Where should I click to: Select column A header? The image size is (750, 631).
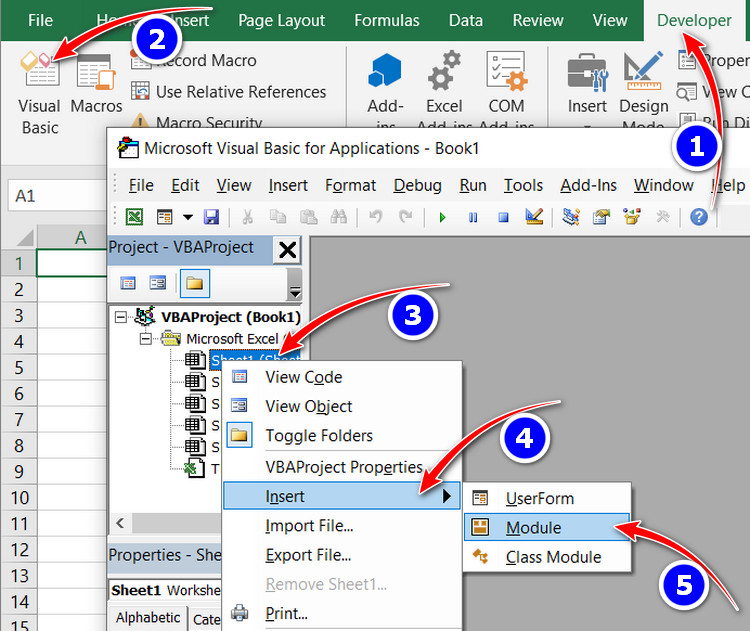click(72, 237)
